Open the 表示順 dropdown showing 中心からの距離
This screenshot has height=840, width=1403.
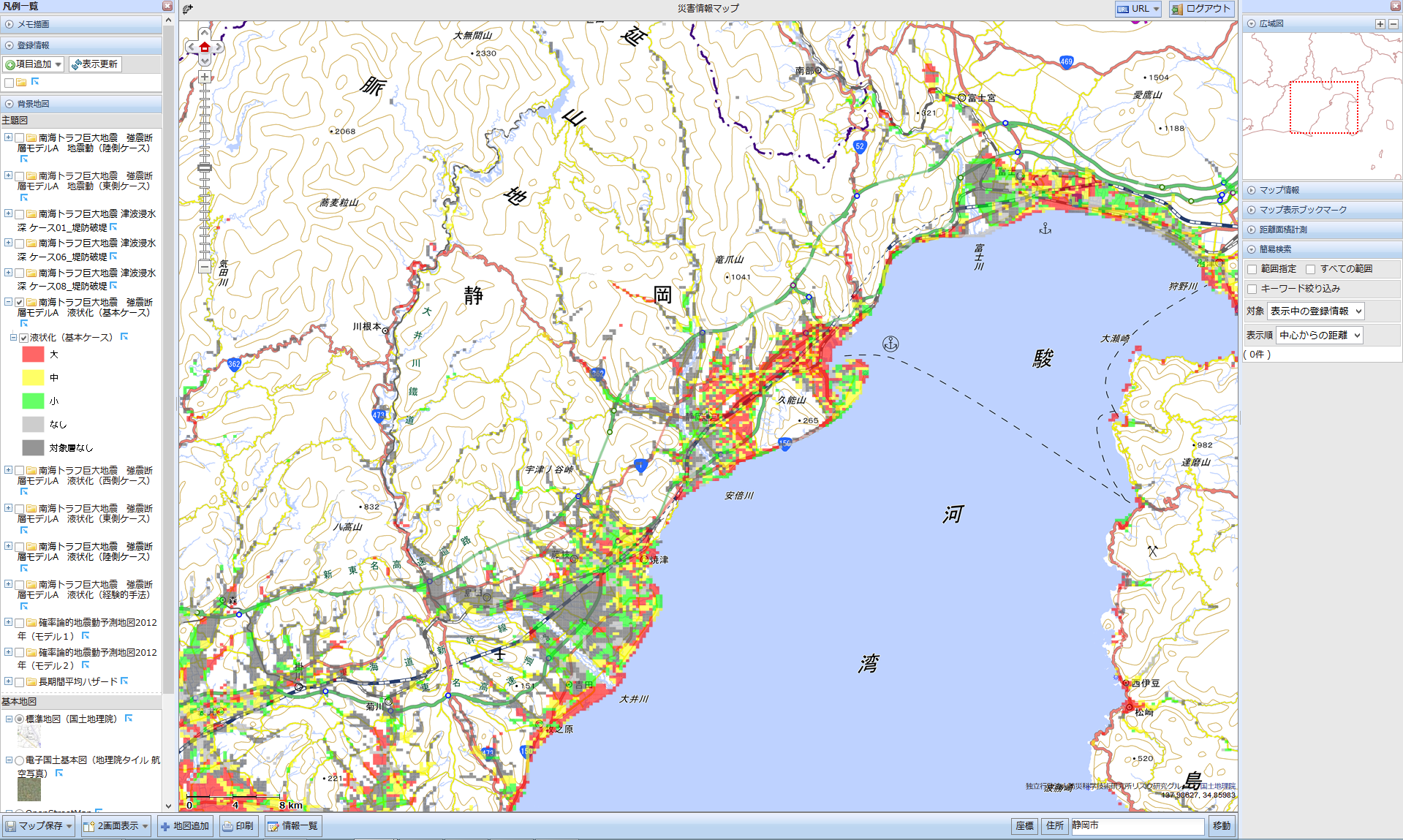(1320, 336)
